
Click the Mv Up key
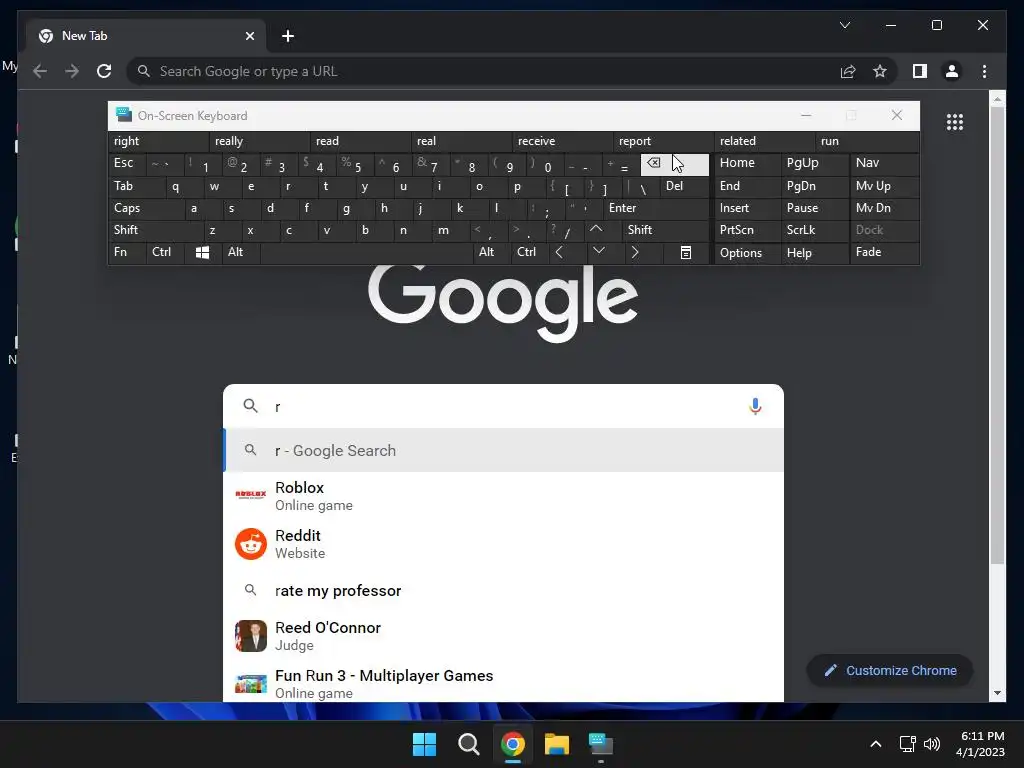884,186
